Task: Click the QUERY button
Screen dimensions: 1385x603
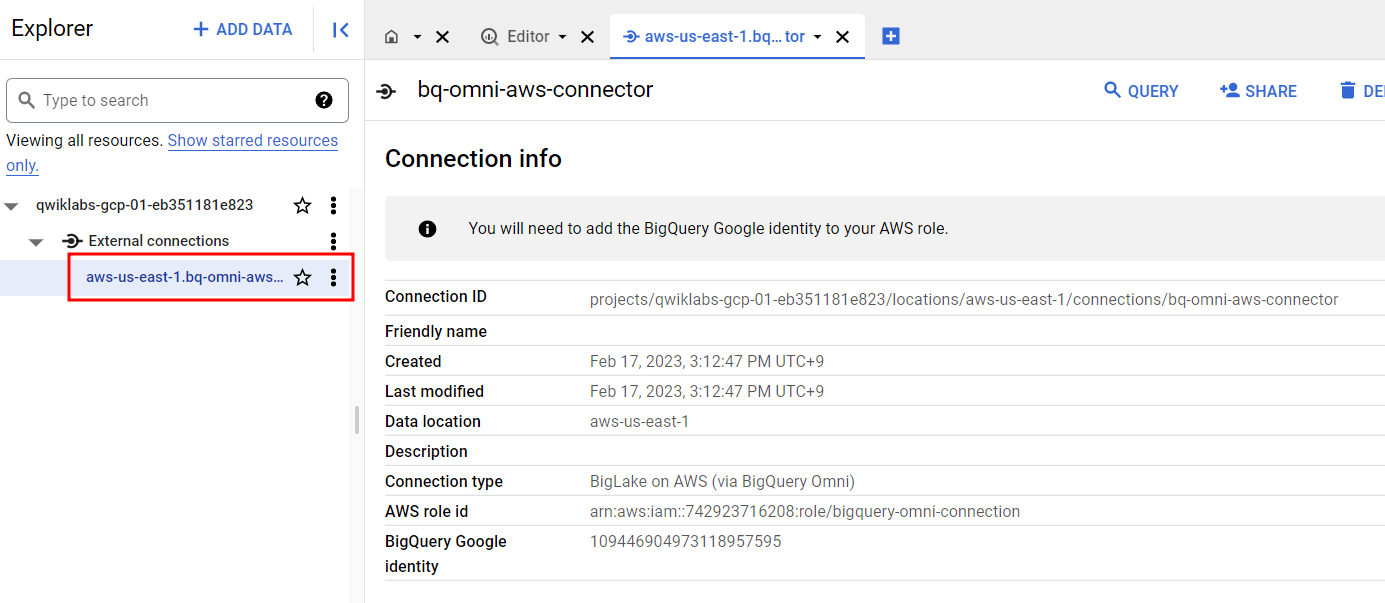Action: pyautogui.click(x=1141, y=91)
